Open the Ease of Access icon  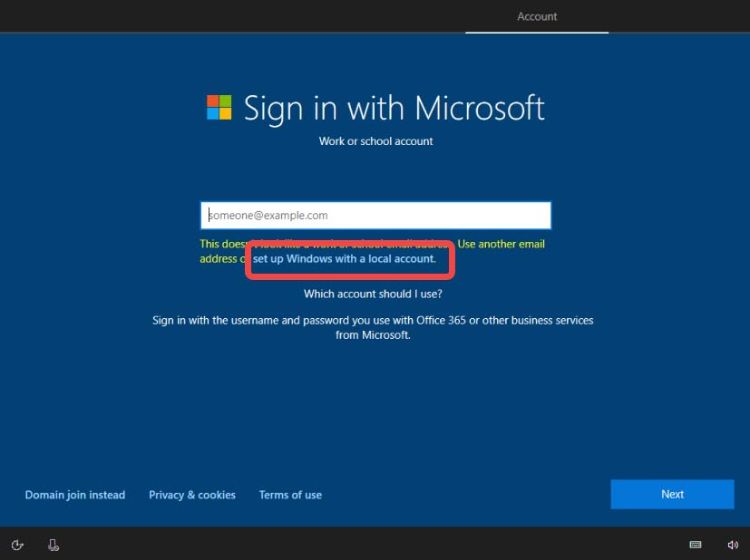(x=18, y=545)
